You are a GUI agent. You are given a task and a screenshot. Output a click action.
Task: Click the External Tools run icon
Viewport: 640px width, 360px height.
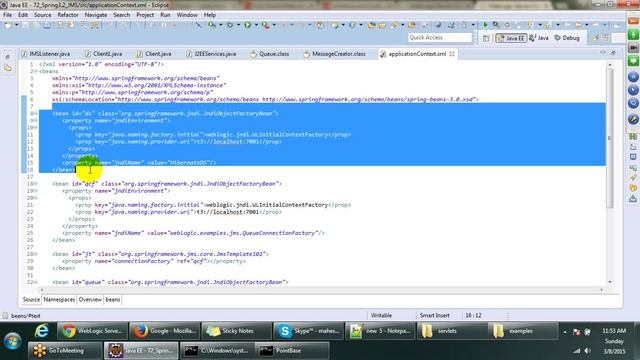tap(265, 25)
